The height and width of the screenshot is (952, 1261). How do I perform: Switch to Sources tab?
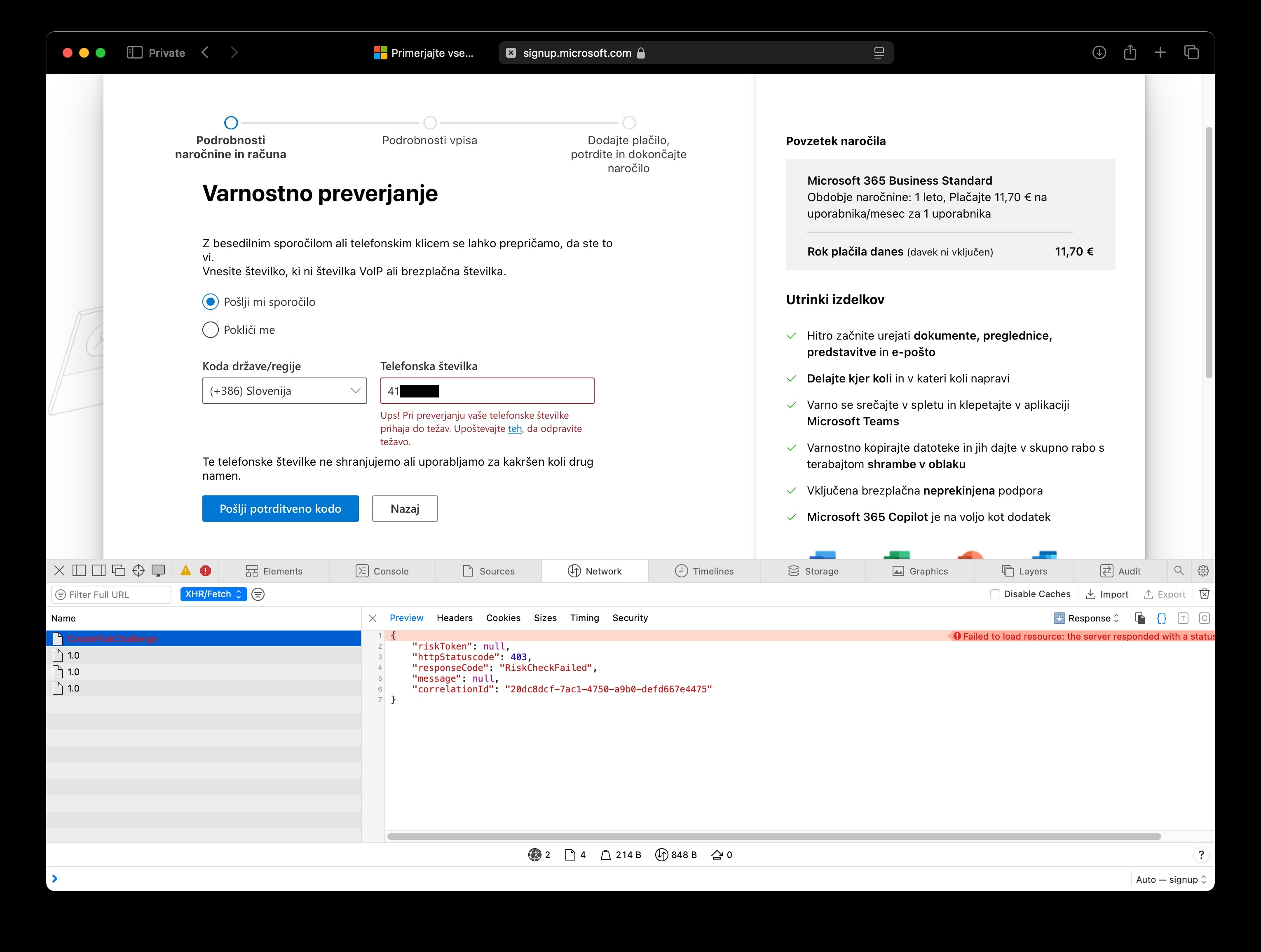[x=489, y=571]
